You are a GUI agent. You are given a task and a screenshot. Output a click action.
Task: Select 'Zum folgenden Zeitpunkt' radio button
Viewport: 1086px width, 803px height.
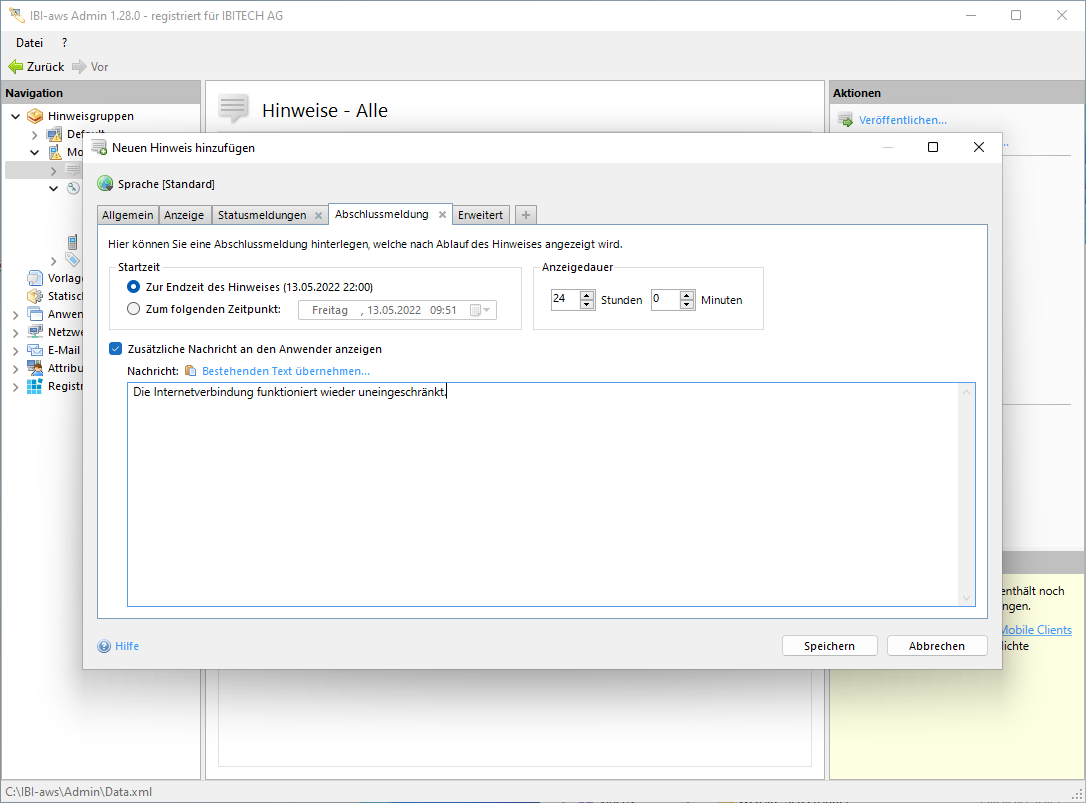click(x=134, y=310)
